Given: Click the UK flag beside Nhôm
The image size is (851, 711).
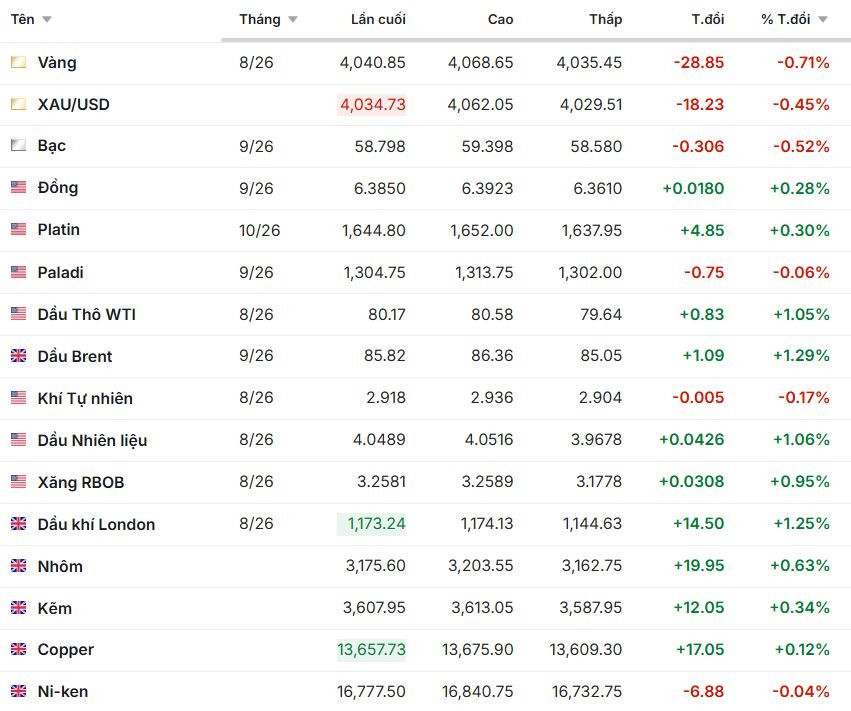Looking at the screenshot, I should click(18, 566).
